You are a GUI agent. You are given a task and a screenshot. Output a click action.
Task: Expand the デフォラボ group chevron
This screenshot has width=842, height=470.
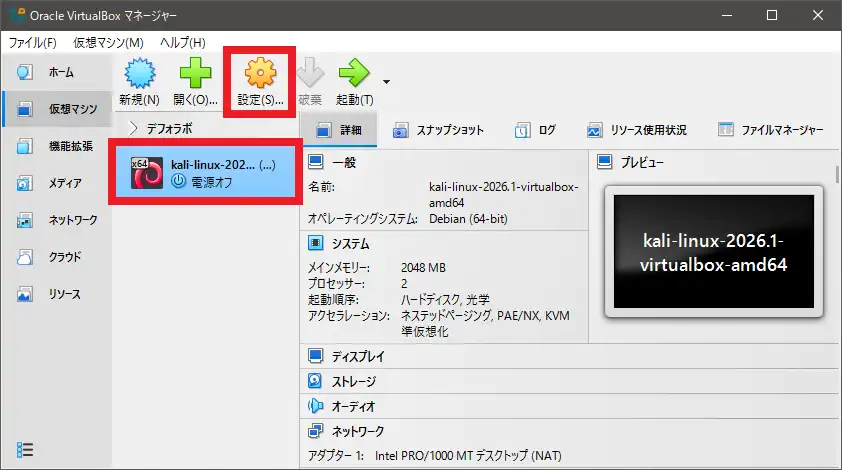pyautogui.click(x=134, y=129)
